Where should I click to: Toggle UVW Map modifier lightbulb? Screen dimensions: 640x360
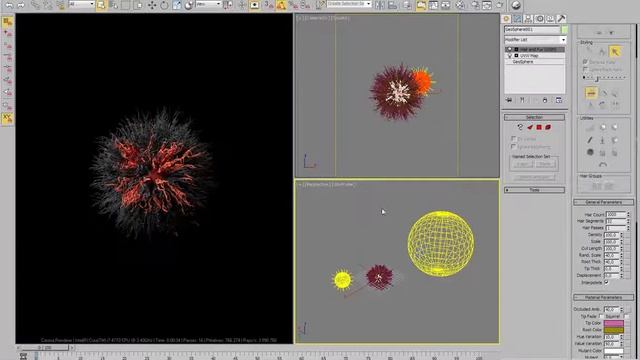pos(509,56)
